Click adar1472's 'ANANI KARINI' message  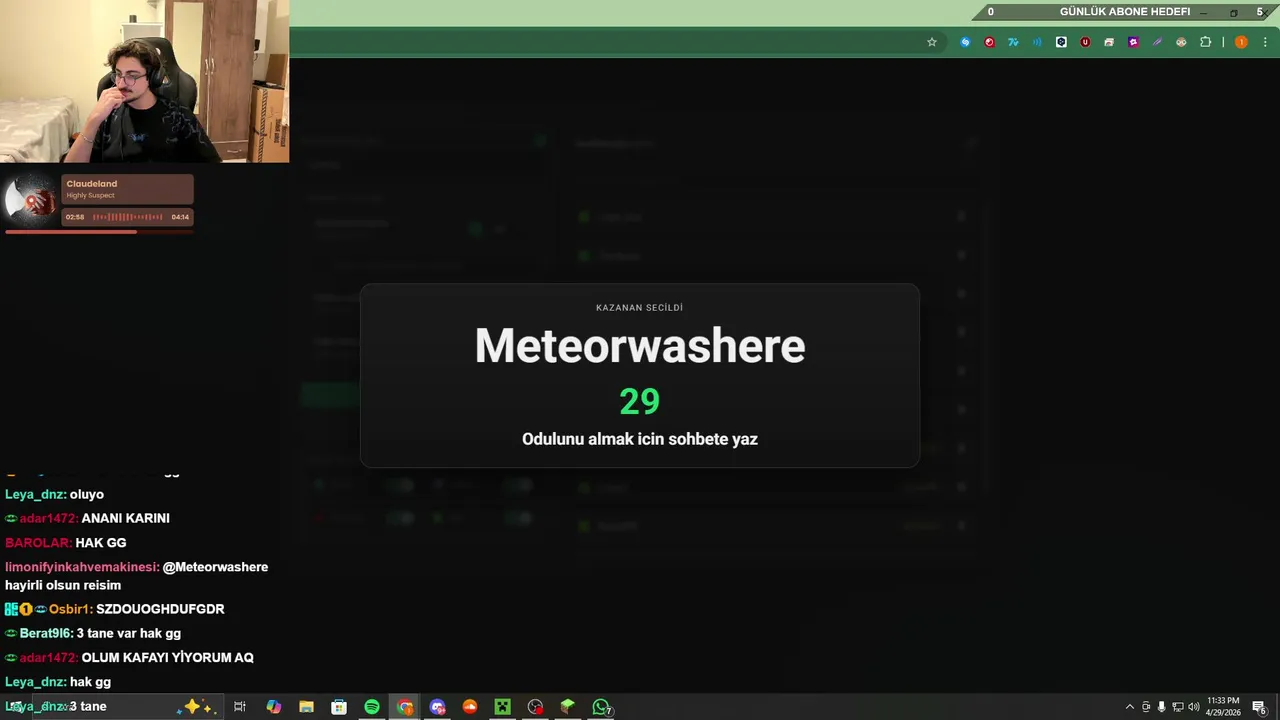pos(126,518)
